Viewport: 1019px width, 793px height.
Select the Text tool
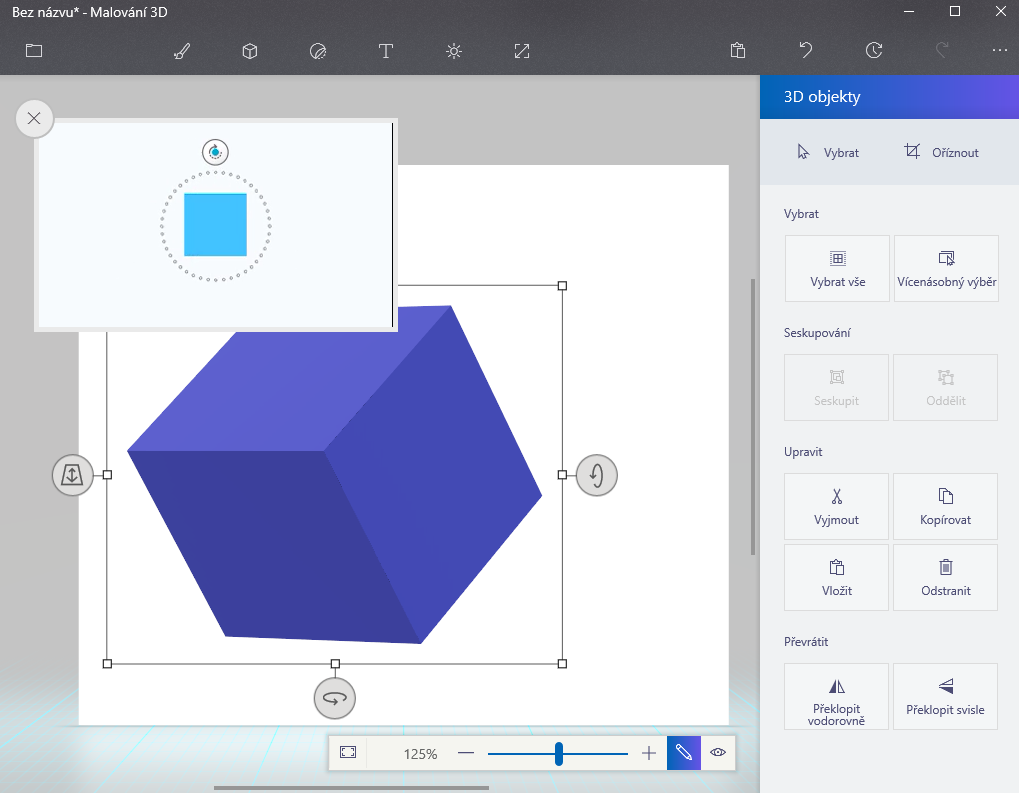(385, 51)
